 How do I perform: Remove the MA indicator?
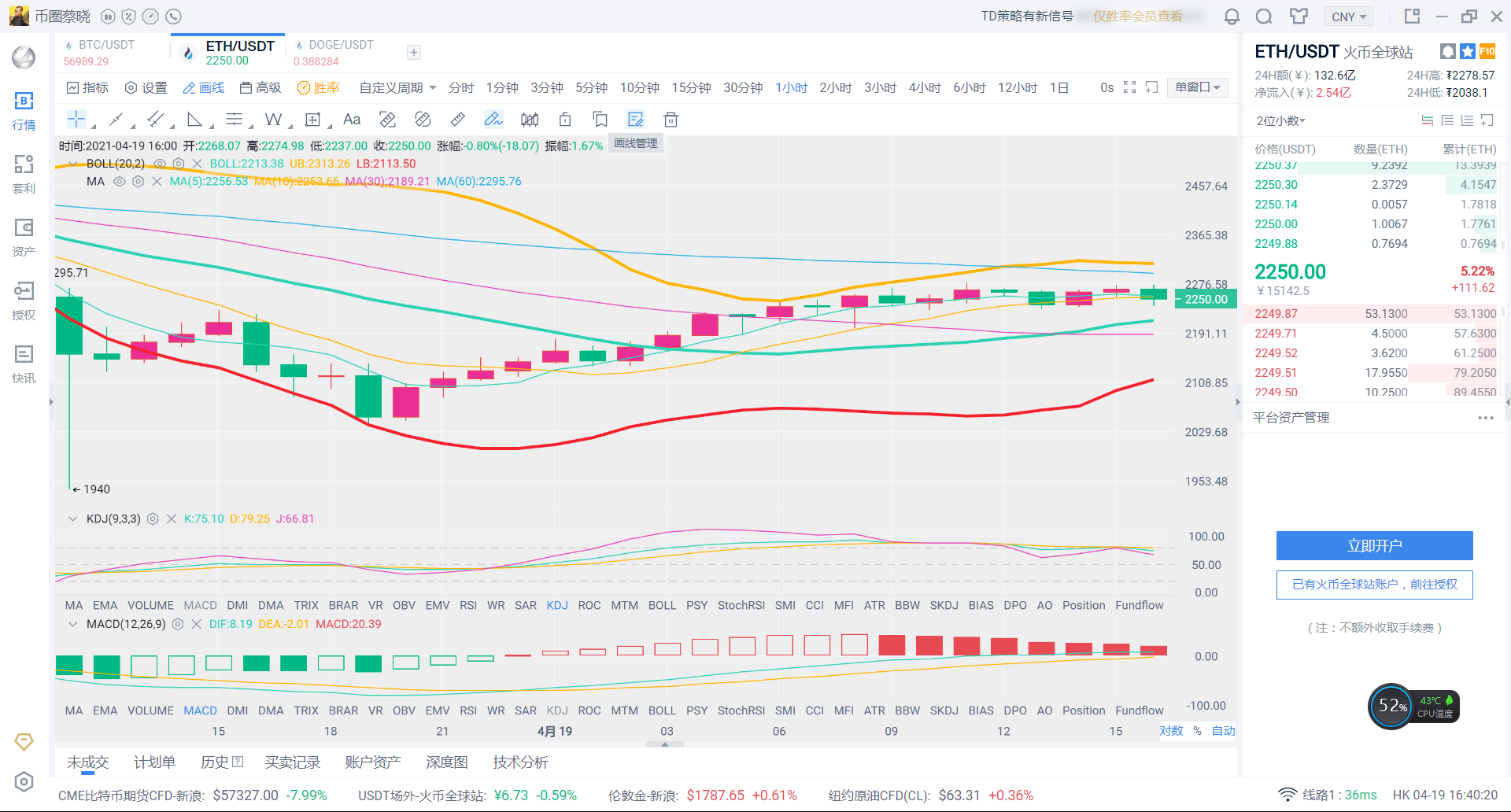(x=157, y=182)
